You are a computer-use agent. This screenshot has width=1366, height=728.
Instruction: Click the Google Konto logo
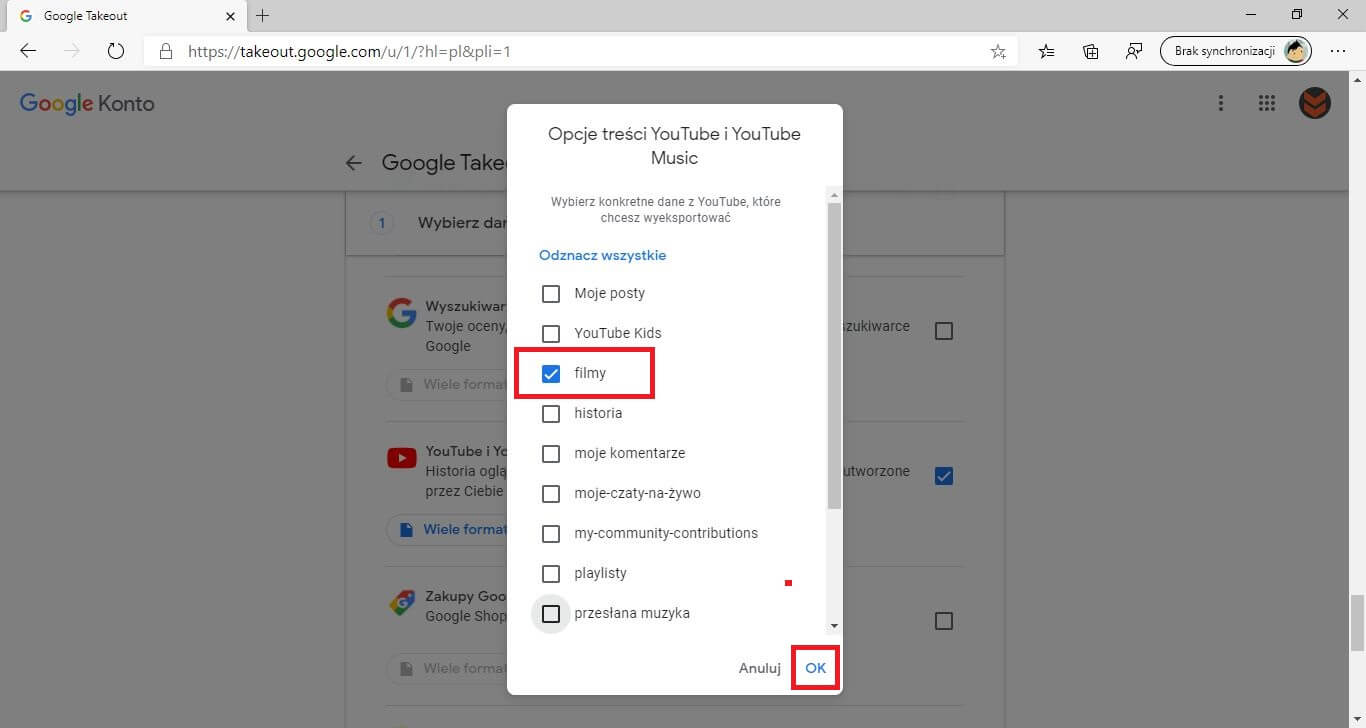[x=87, y=104]
